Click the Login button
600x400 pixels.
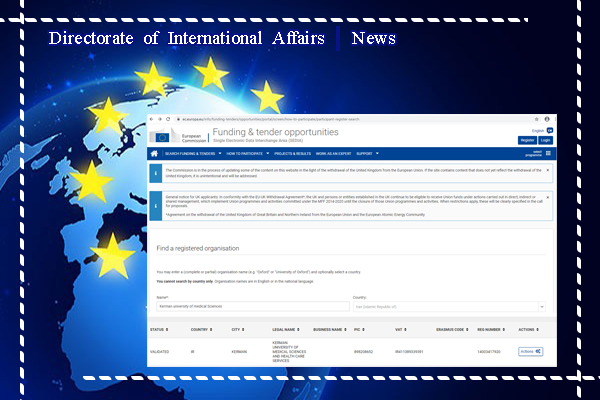pos(545,140)
